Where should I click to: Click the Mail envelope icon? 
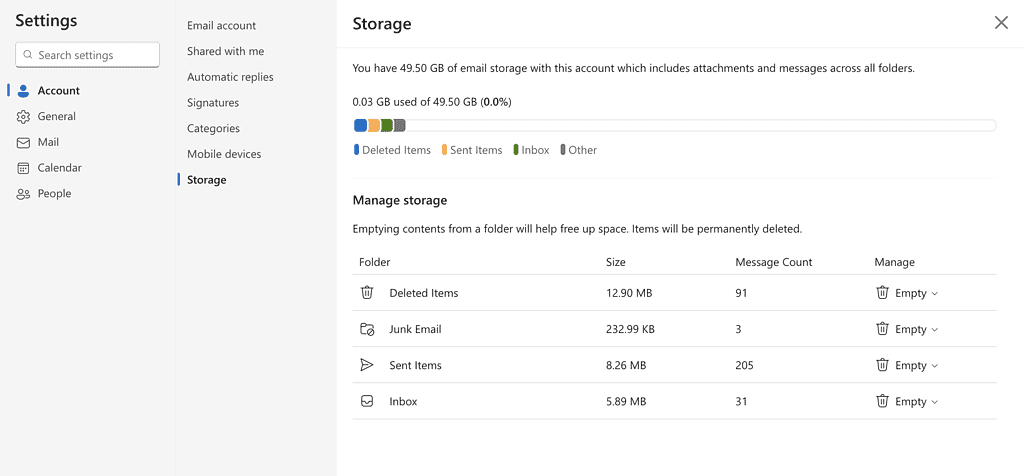(x=24, y=142)
